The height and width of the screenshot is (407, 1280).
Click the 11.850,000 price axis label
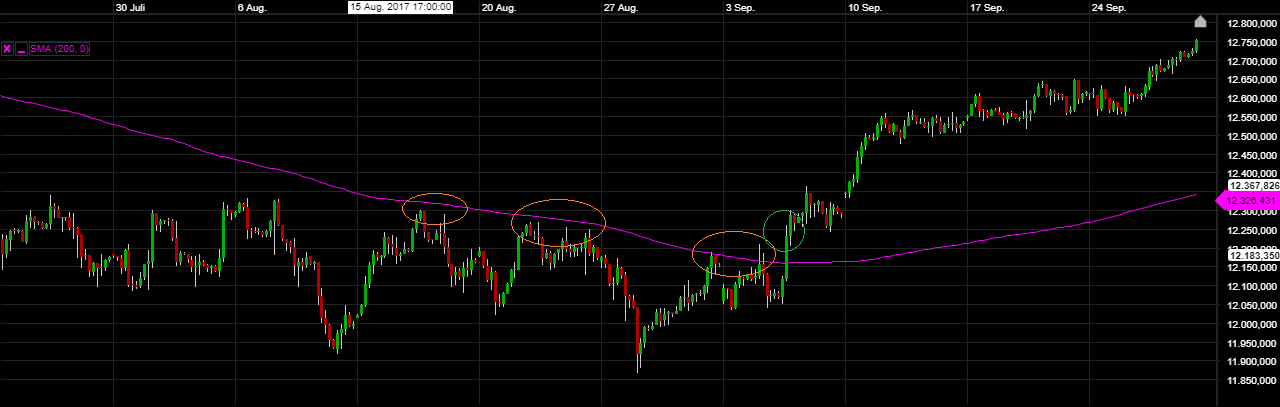1252,381
